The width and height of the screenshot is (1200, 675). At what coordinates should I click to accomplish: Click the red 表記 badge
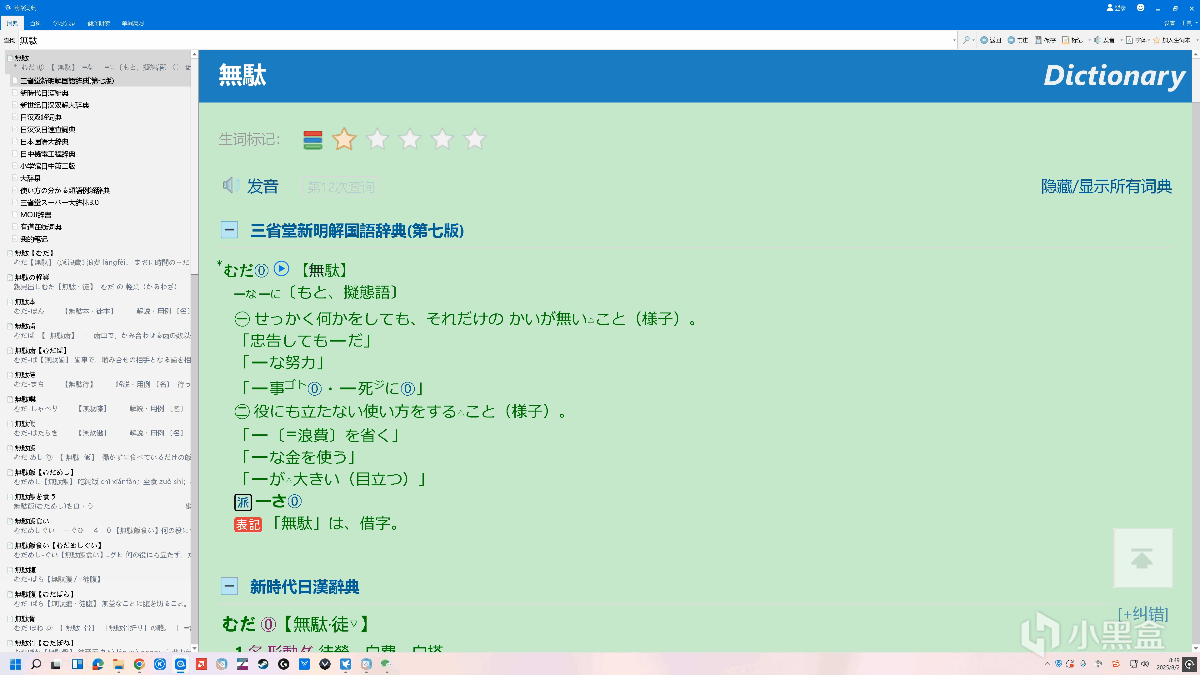[x=247, y=524]
